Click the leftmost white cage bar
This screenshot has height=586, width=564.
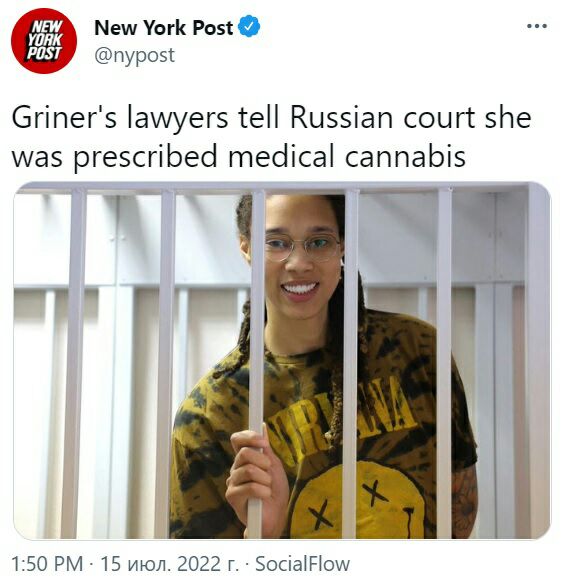pyautogui.click(x=76, y=364)
